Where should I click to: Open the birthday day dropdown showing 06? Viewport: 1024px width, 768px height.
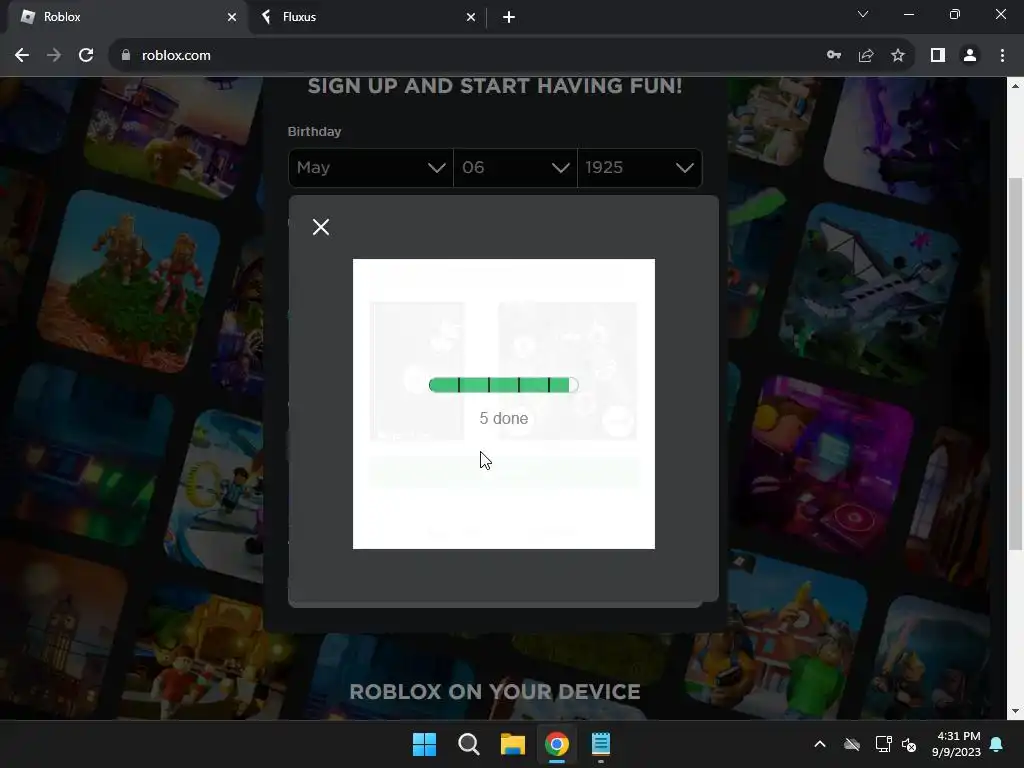click(x=515, y=168)
